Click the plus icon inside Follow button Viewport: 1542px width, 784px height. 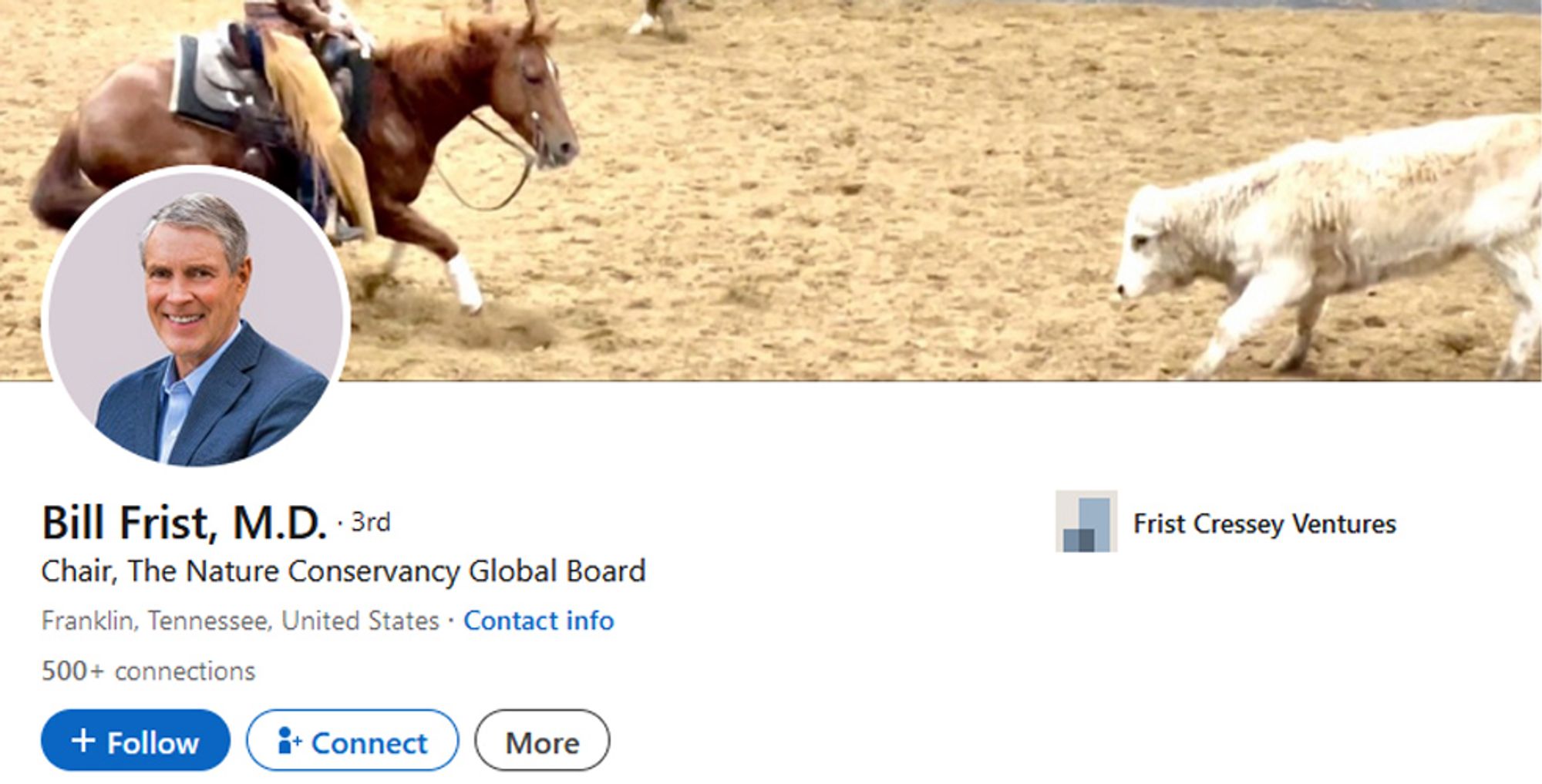82,741
